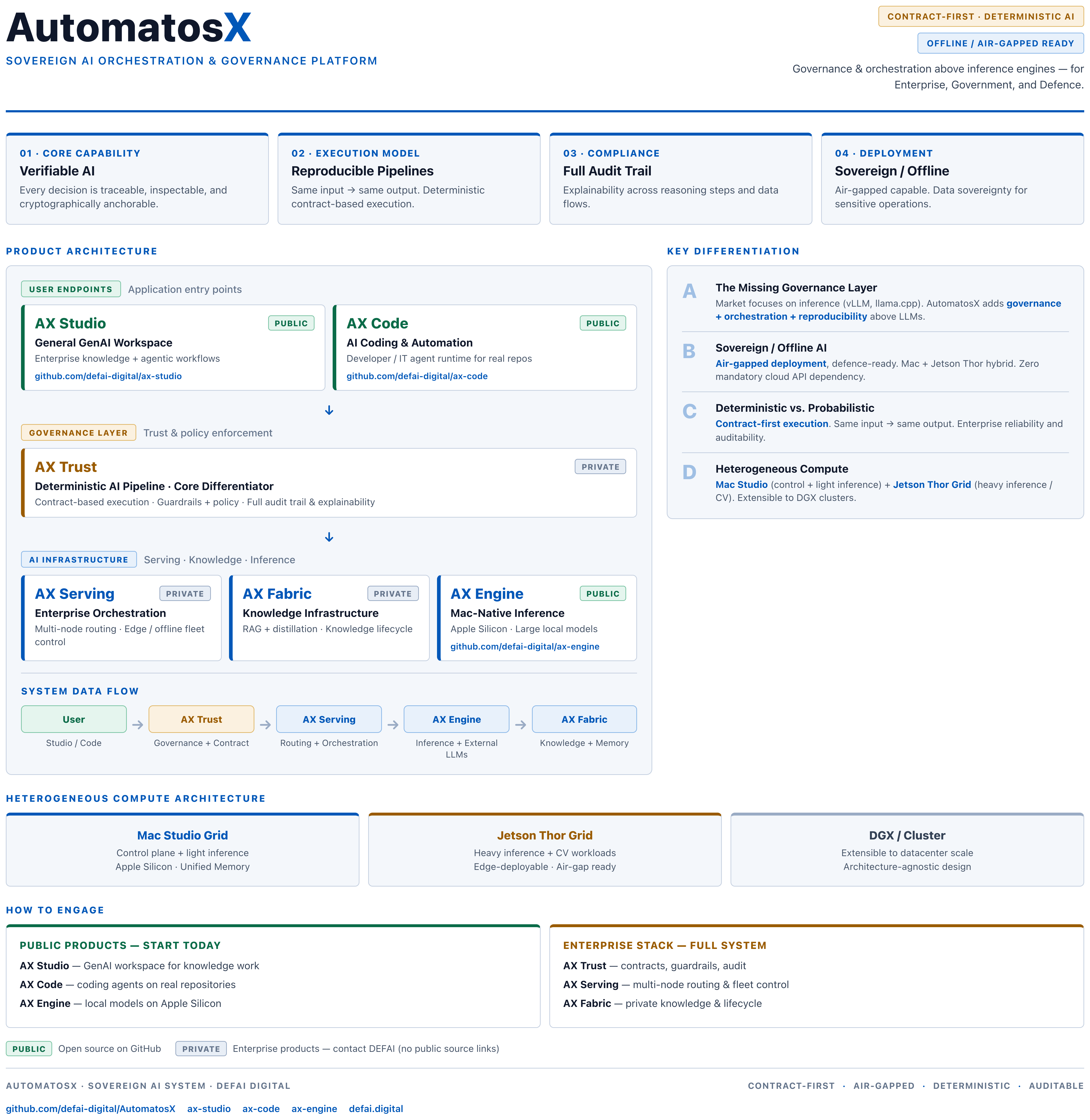Open footer link github.com/defai-digital/AutomatosX
This screenshot has width=1090, height=1120.
point(90,1109)
